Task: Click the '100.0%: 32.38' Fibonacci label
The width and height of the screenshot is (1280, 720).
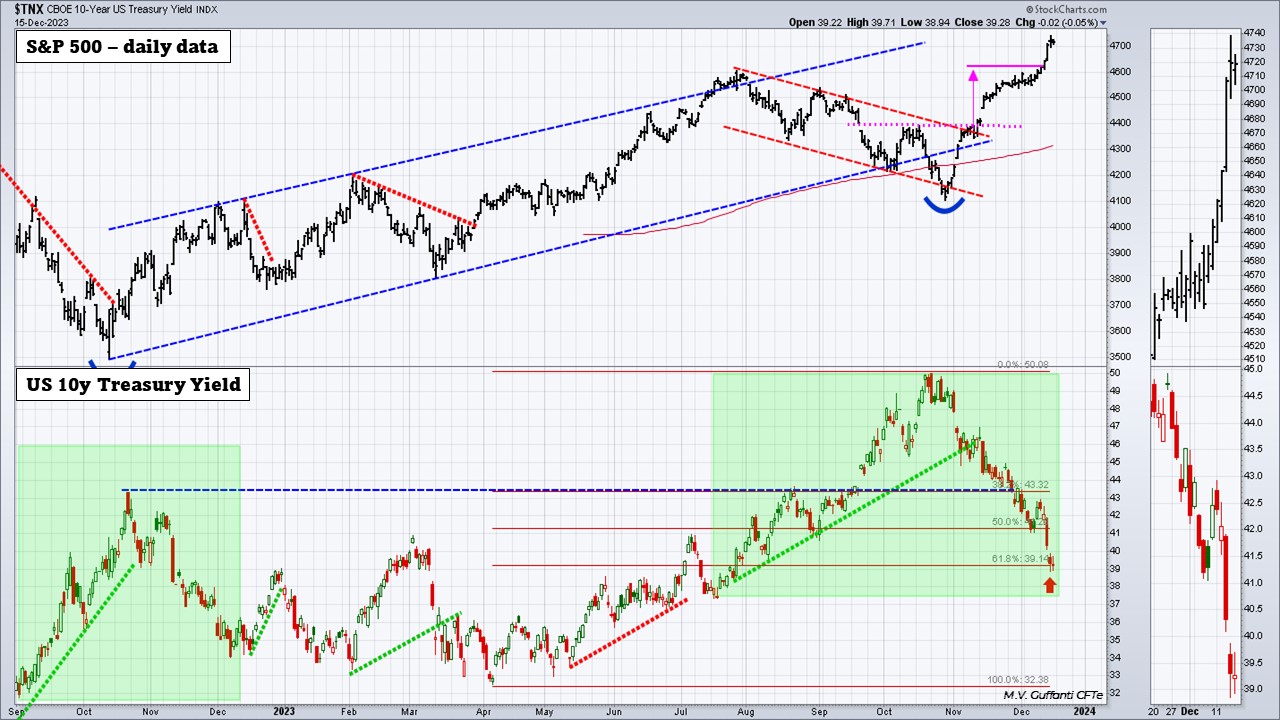Action: click(1019, 680)
